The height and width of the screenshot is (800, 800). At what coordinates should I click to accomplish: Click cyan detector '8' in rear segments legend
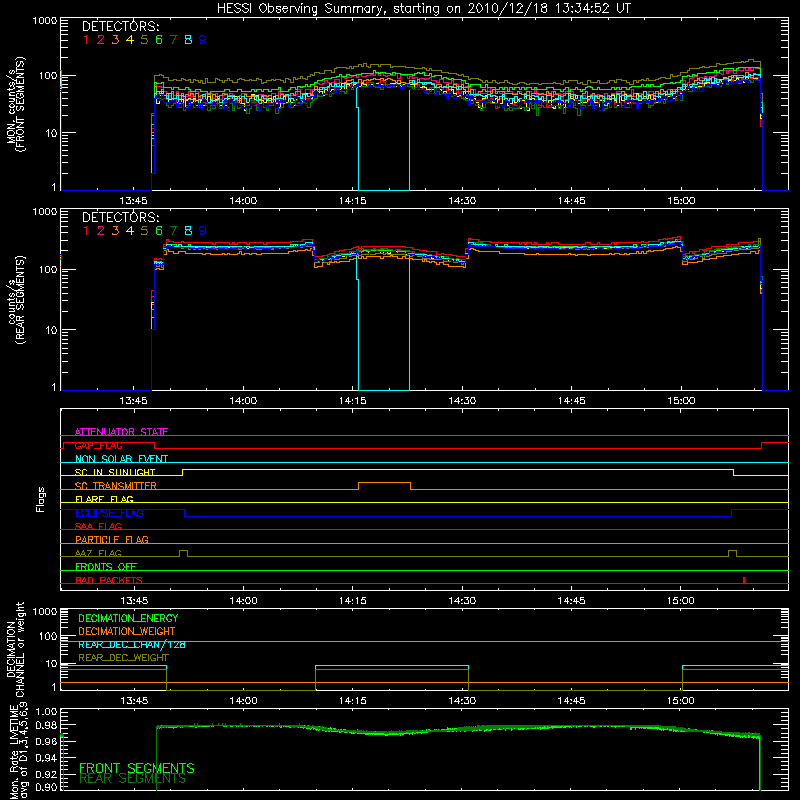[188, 231]
